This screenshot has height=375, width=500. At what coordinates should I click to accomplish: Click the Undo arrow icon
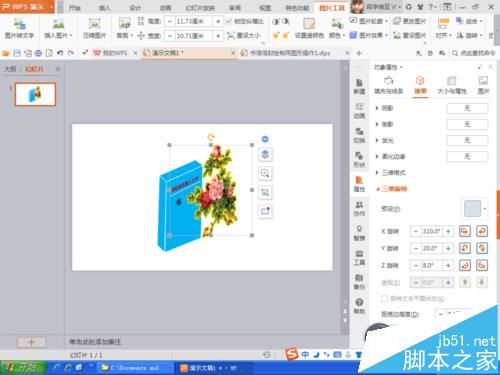click(60, 53)
